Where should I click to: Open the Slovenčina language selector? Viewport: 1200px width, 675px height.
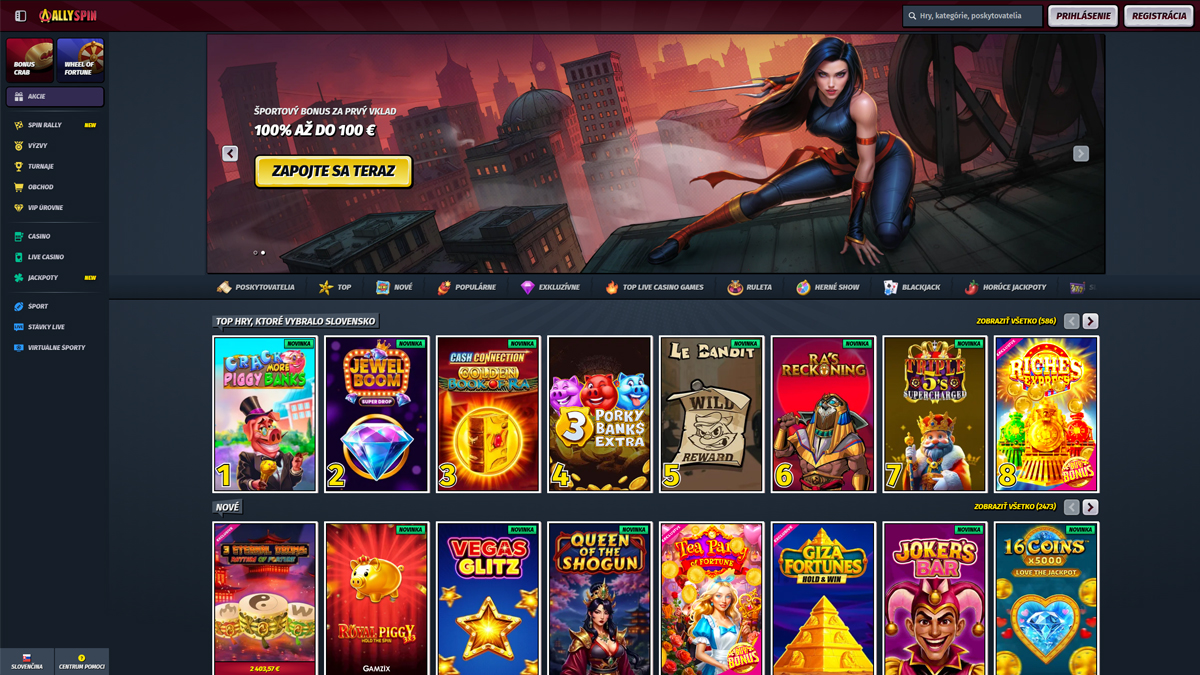(27, 662)
